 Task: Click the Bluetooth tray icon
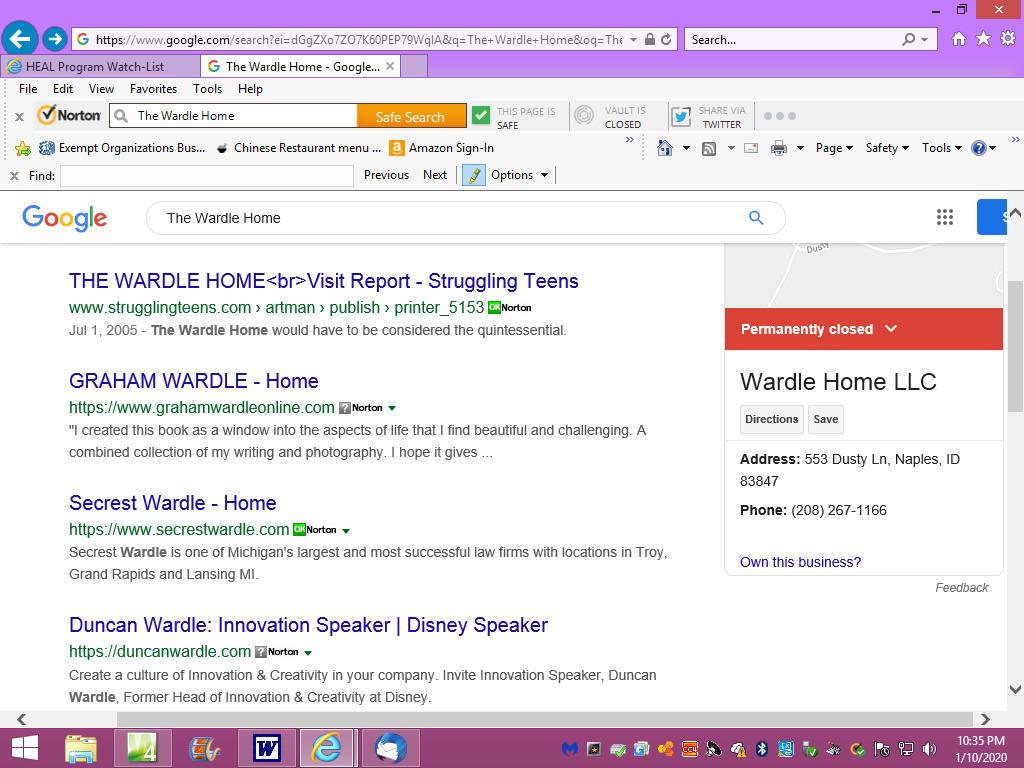761,749
